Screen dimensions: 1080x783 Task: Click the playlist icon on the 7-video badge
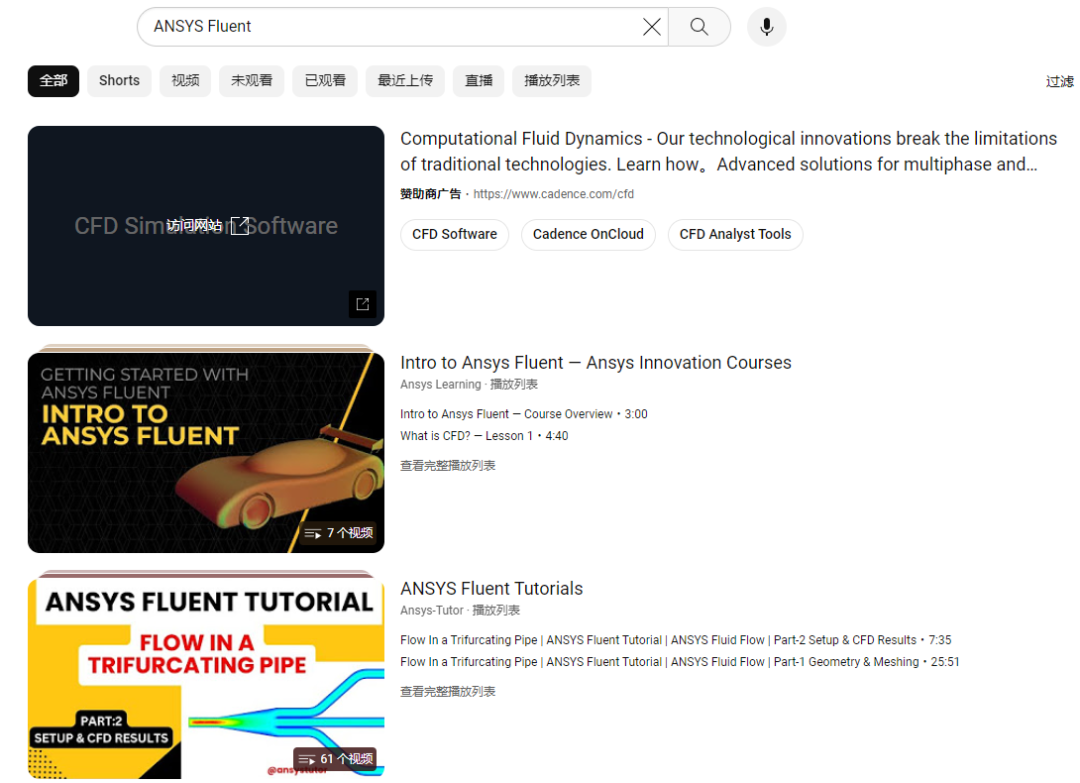point(313,533)
